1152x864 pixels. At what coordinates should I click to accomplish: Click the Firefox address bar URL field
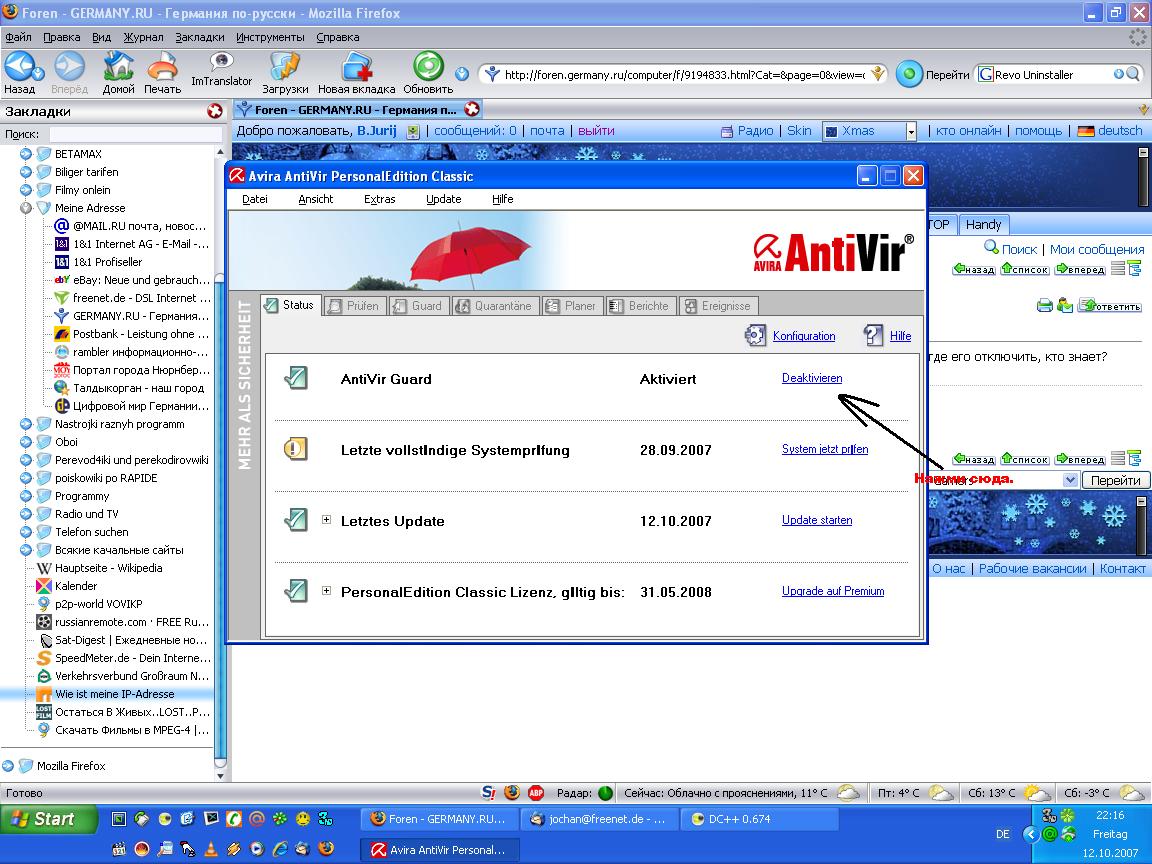[680, 74]
